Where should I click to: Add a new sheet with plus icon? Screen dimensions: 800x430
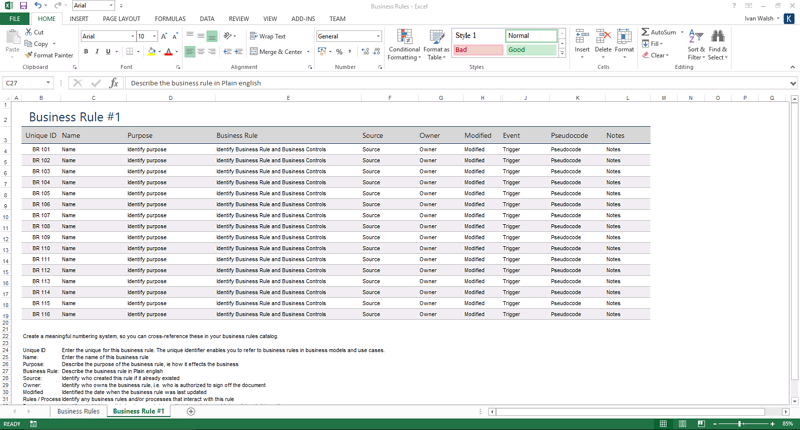(x=191, y=411)
